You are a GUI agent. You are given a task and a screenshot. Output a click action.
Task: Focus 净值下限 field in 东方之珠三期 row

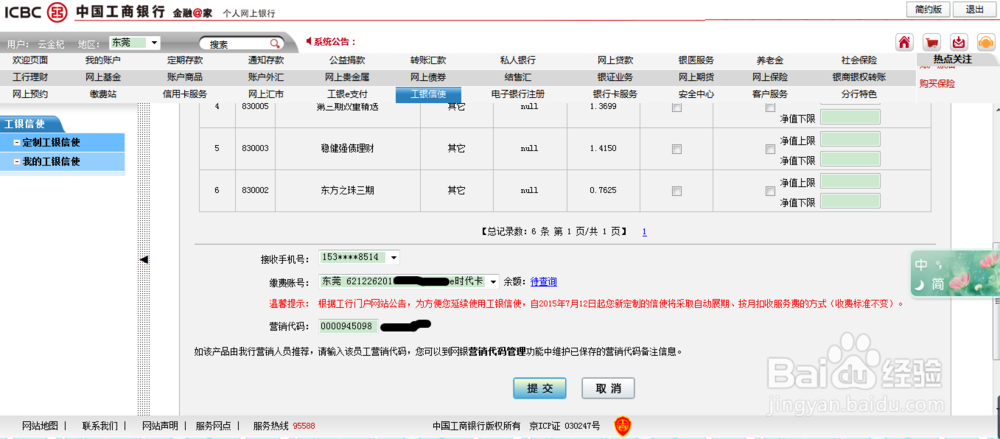(x=850, y=201)
